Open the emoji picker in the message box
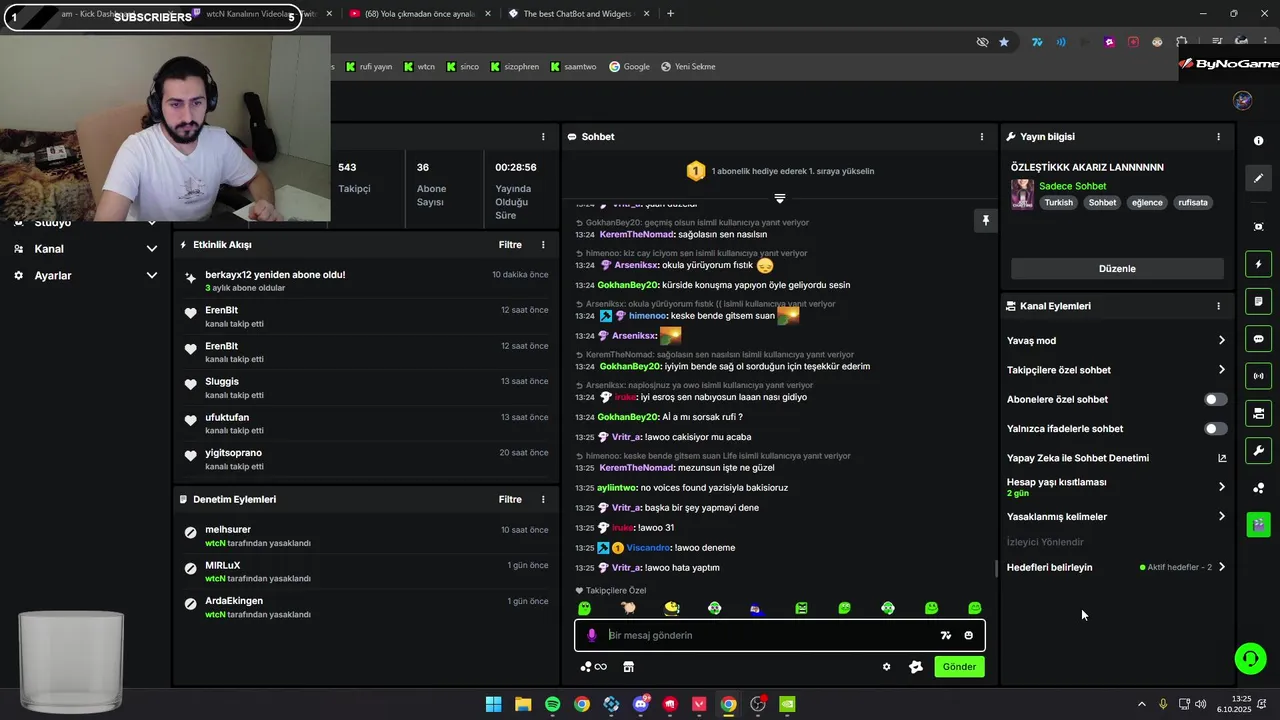Viewport: 1280px width, 720px height. [968, 635]
